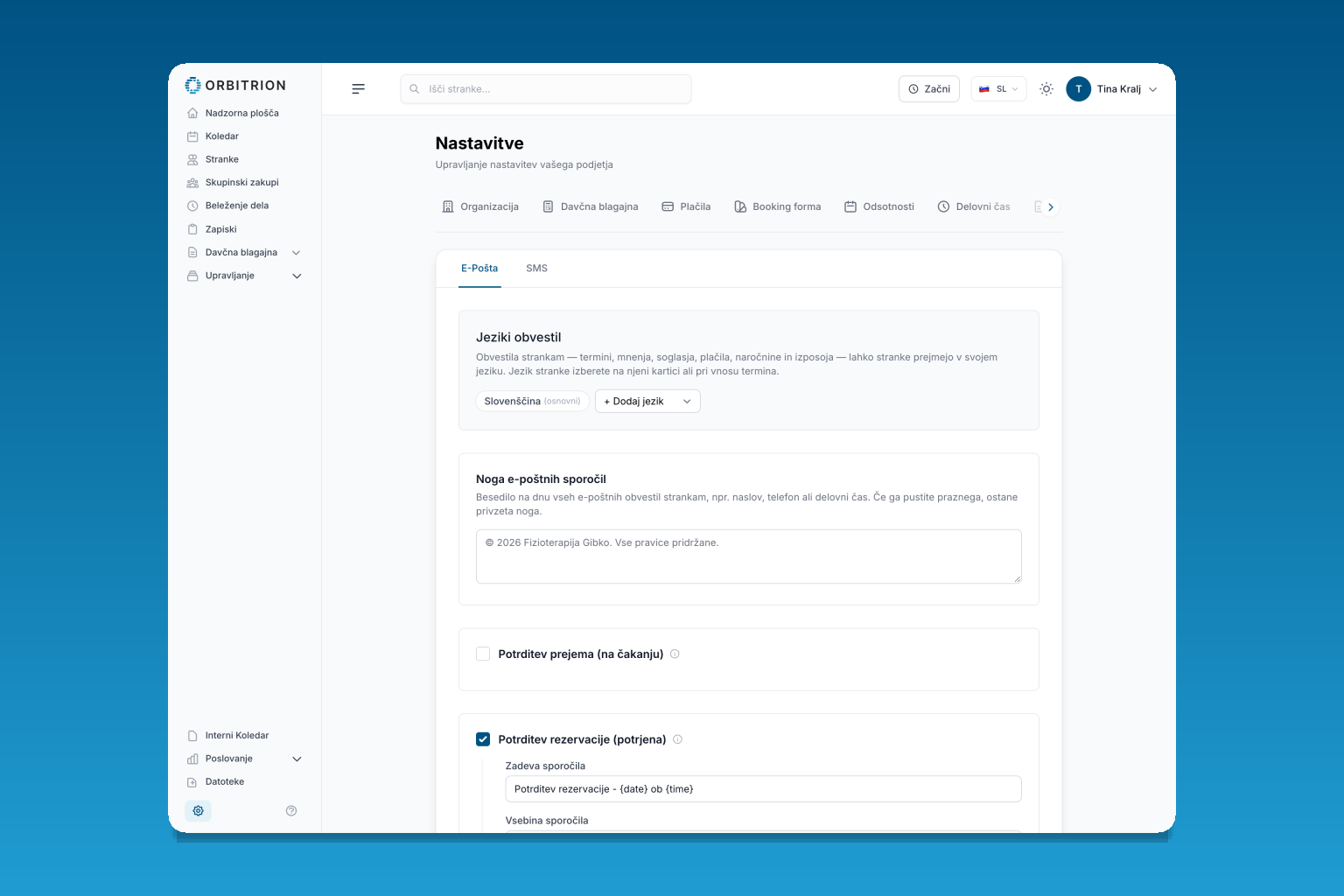Image resolution: width=1344 pixels, height=896 pixels.
Task: Switch the light/dark theme sun icon
Action: tap(1046, 88)
